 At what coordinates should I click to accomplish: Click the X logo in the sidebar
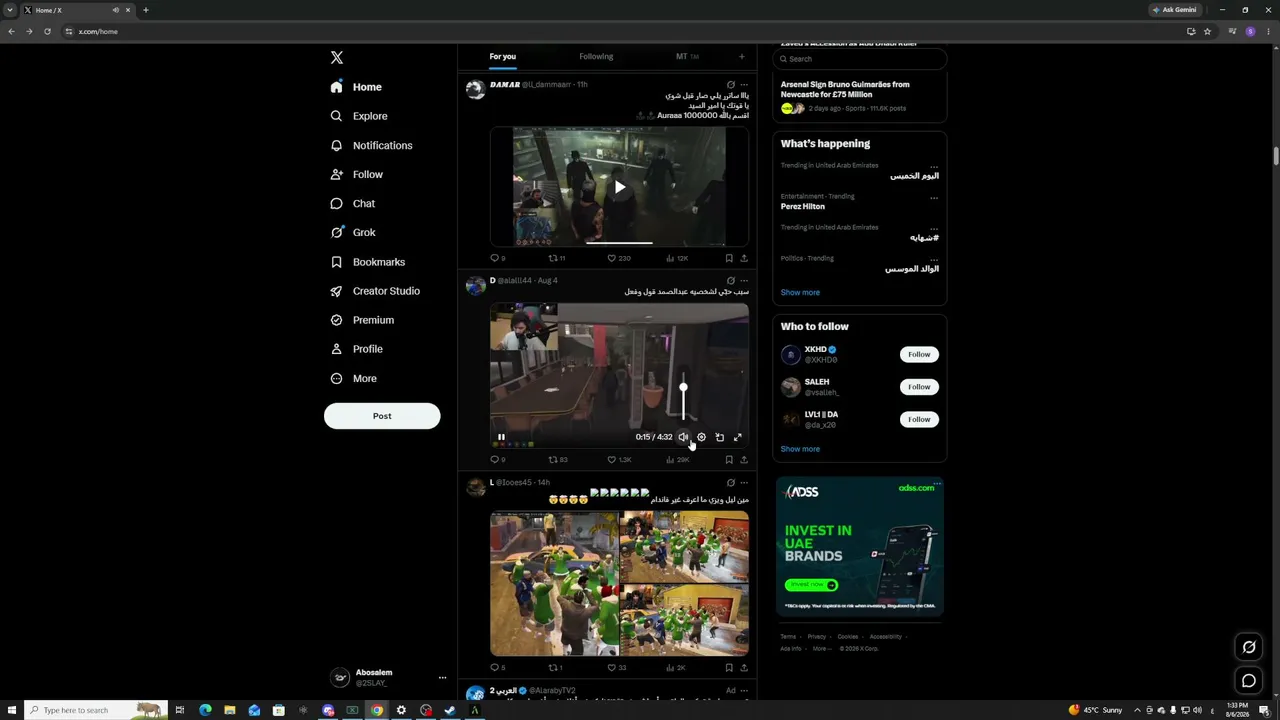[337, 58]
